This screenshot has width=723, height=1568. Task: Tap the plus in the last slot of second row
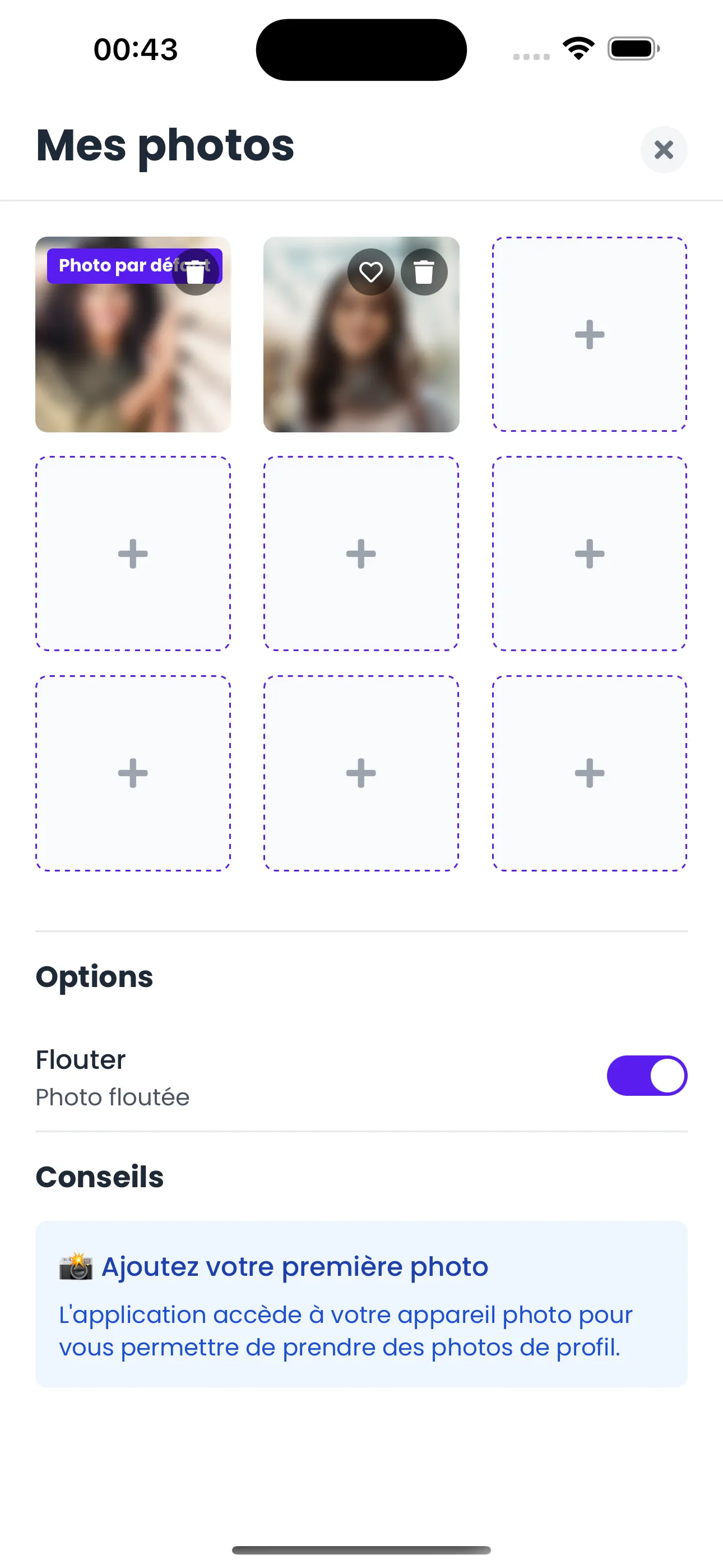click(x=590, y=554)
